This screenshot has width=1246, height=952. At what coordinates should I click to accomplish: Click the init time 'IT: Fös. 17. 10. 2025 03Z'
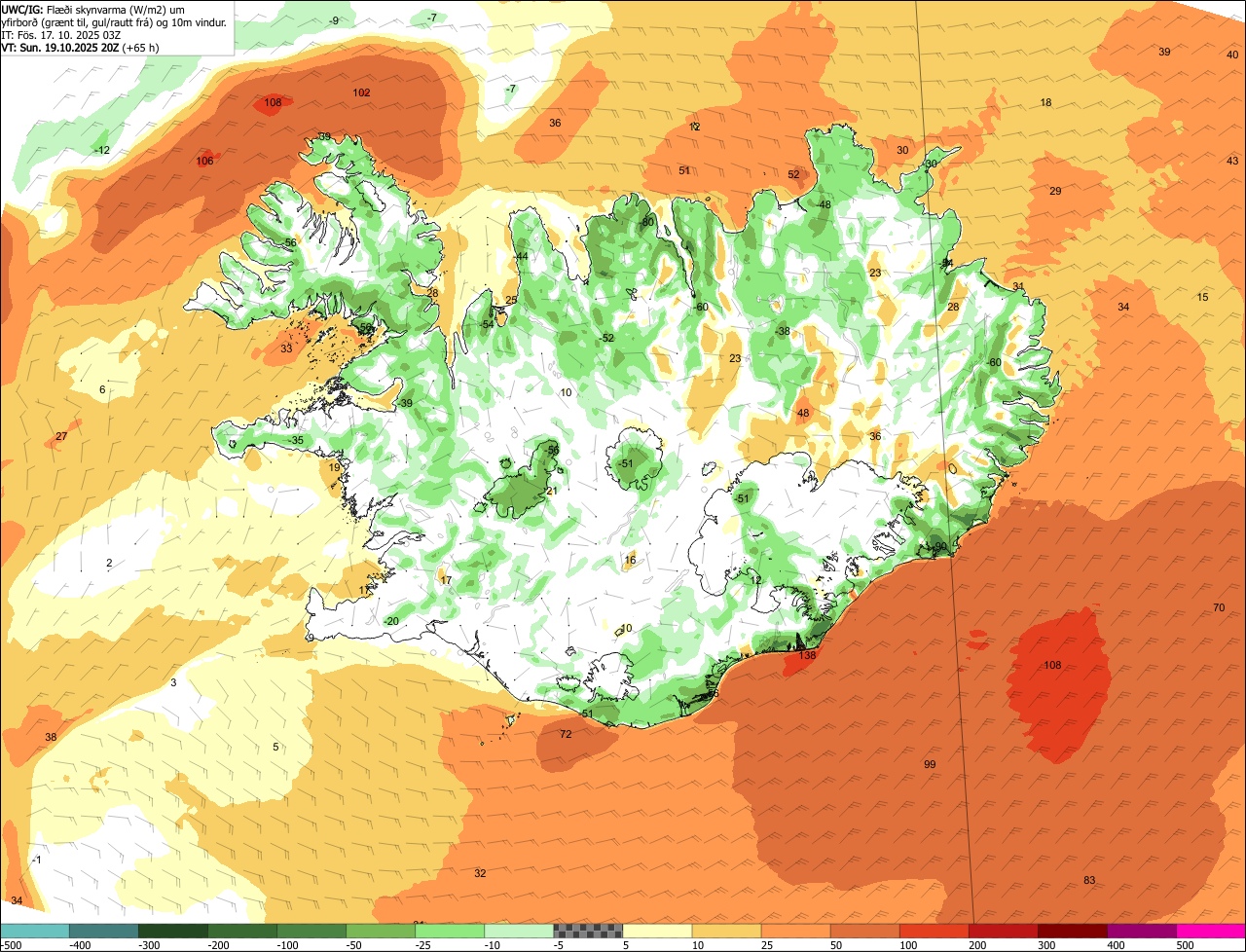61,34
